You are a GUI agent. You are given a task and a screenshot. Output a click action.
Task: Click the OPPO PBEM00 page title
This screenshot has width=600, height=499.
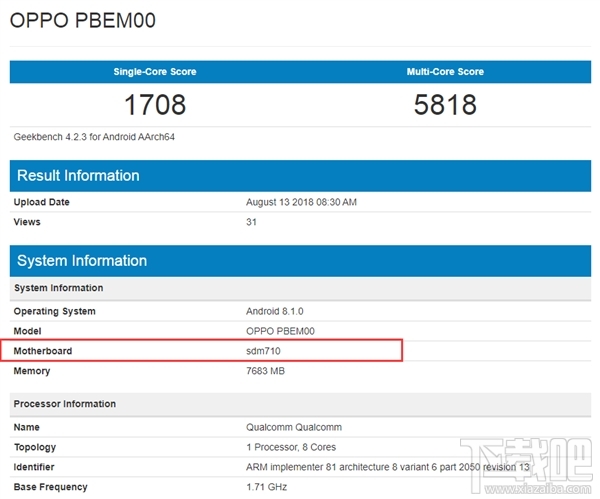coord(83,20)
